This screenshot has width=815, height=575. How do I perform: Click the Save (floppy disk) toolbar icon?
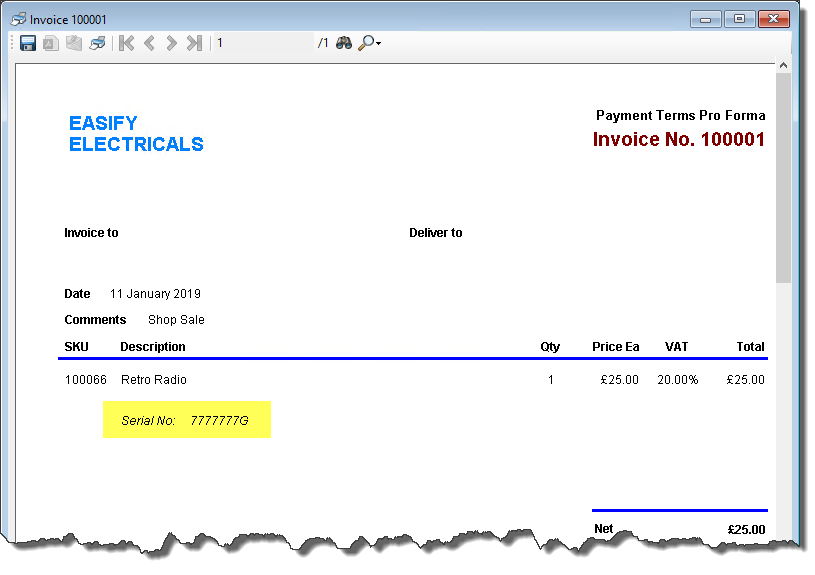pyautogui.click(x=28, y=43)
